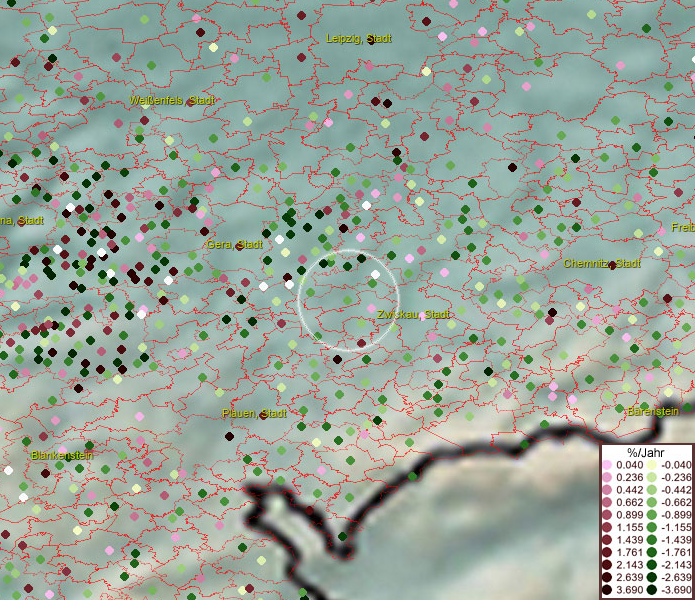
Task: Click the data point inside the Gera, Stadt label
Action: [239, 245]
